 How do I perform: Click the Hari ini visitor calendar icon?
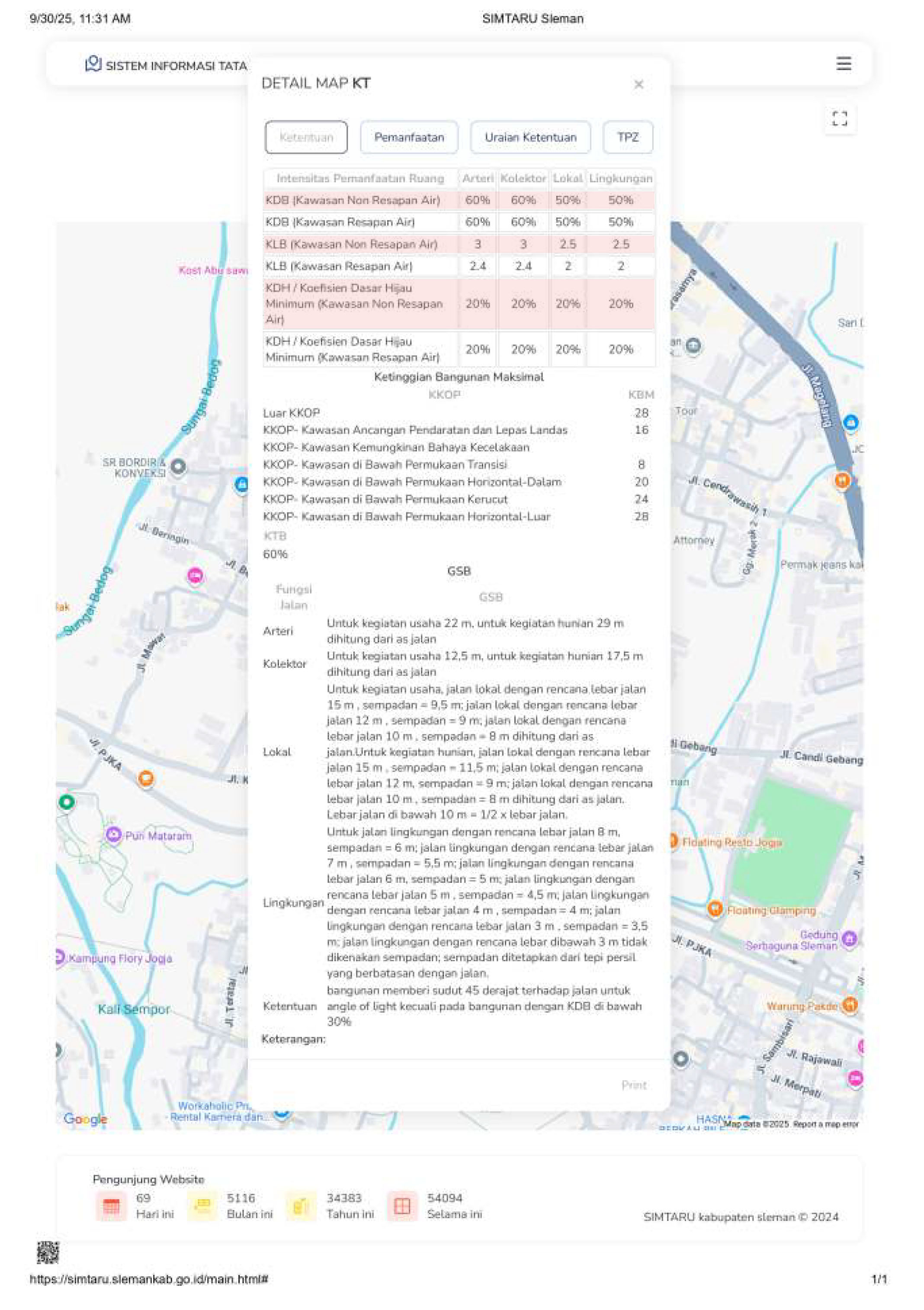click(111, 1206)
